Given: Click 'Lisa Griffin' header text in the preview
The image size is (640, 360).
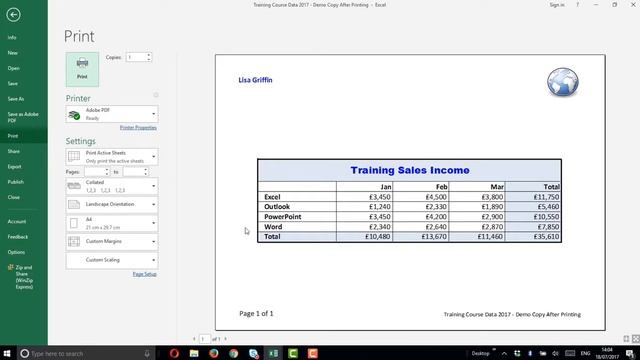Looking at the screenshot, I should (255, 80).
